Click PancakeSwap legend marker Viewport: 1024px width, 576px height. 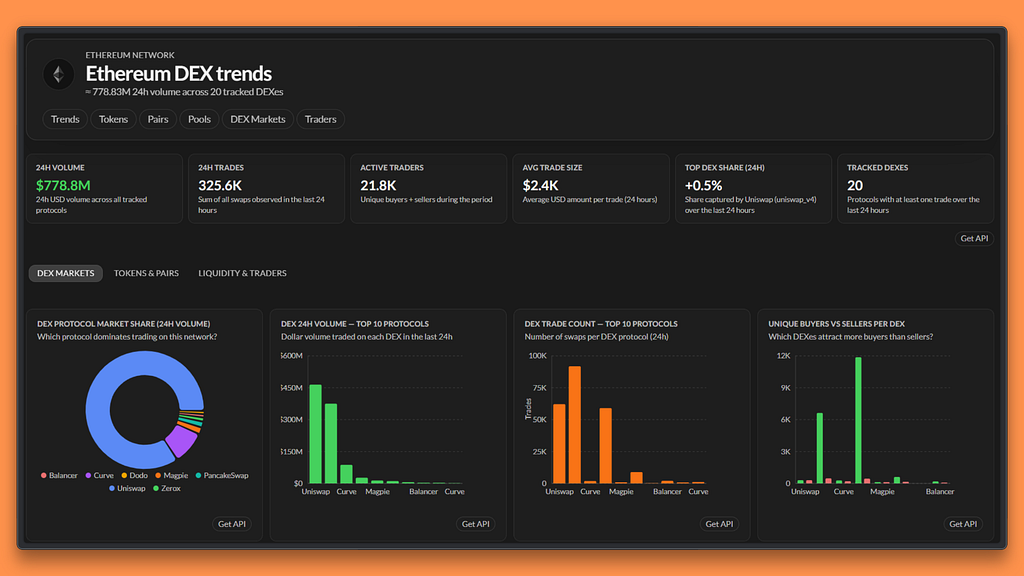point(199,475)
